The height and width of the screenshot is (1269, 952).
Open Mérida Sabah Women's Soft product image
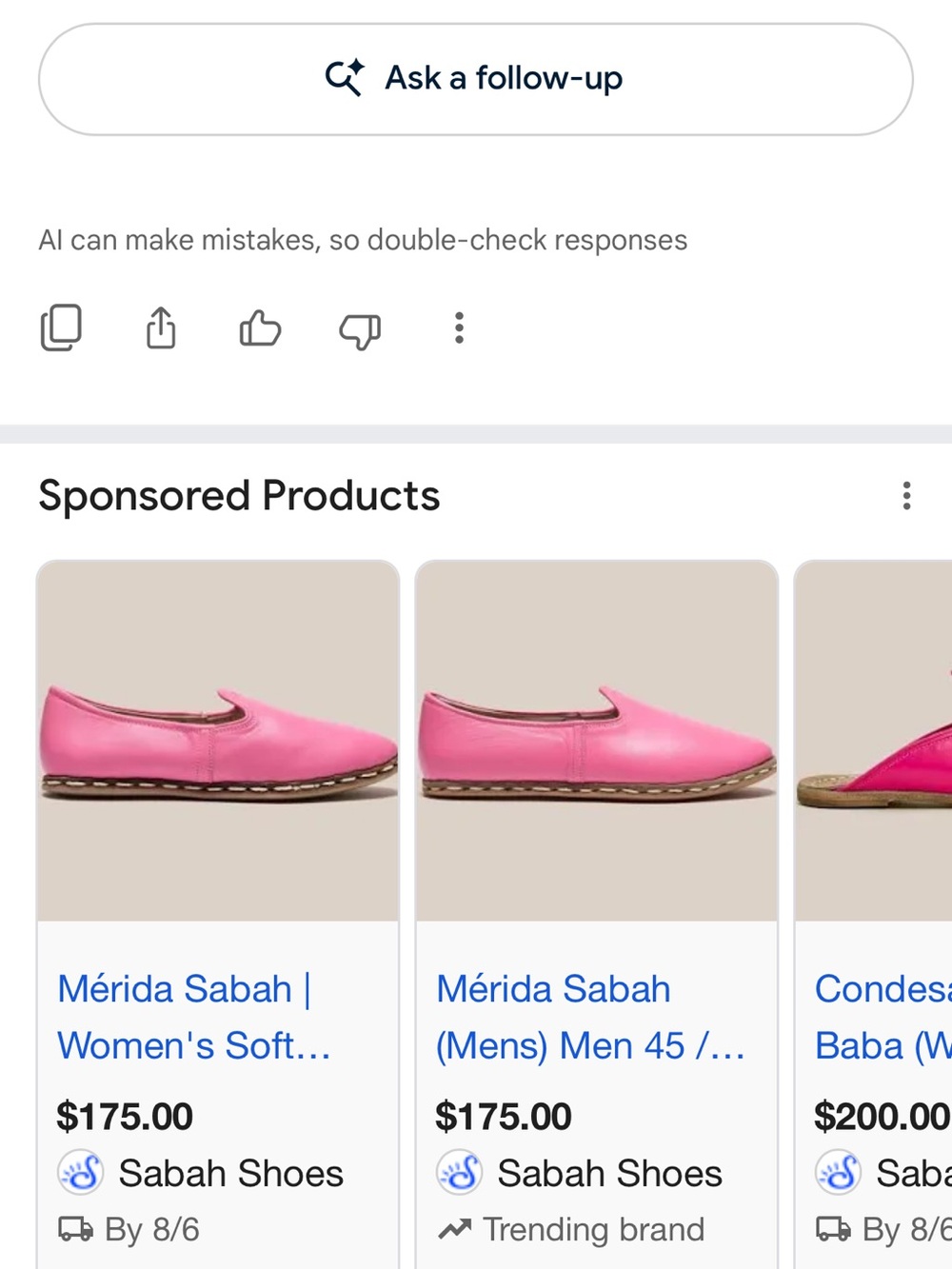[218, 741]
